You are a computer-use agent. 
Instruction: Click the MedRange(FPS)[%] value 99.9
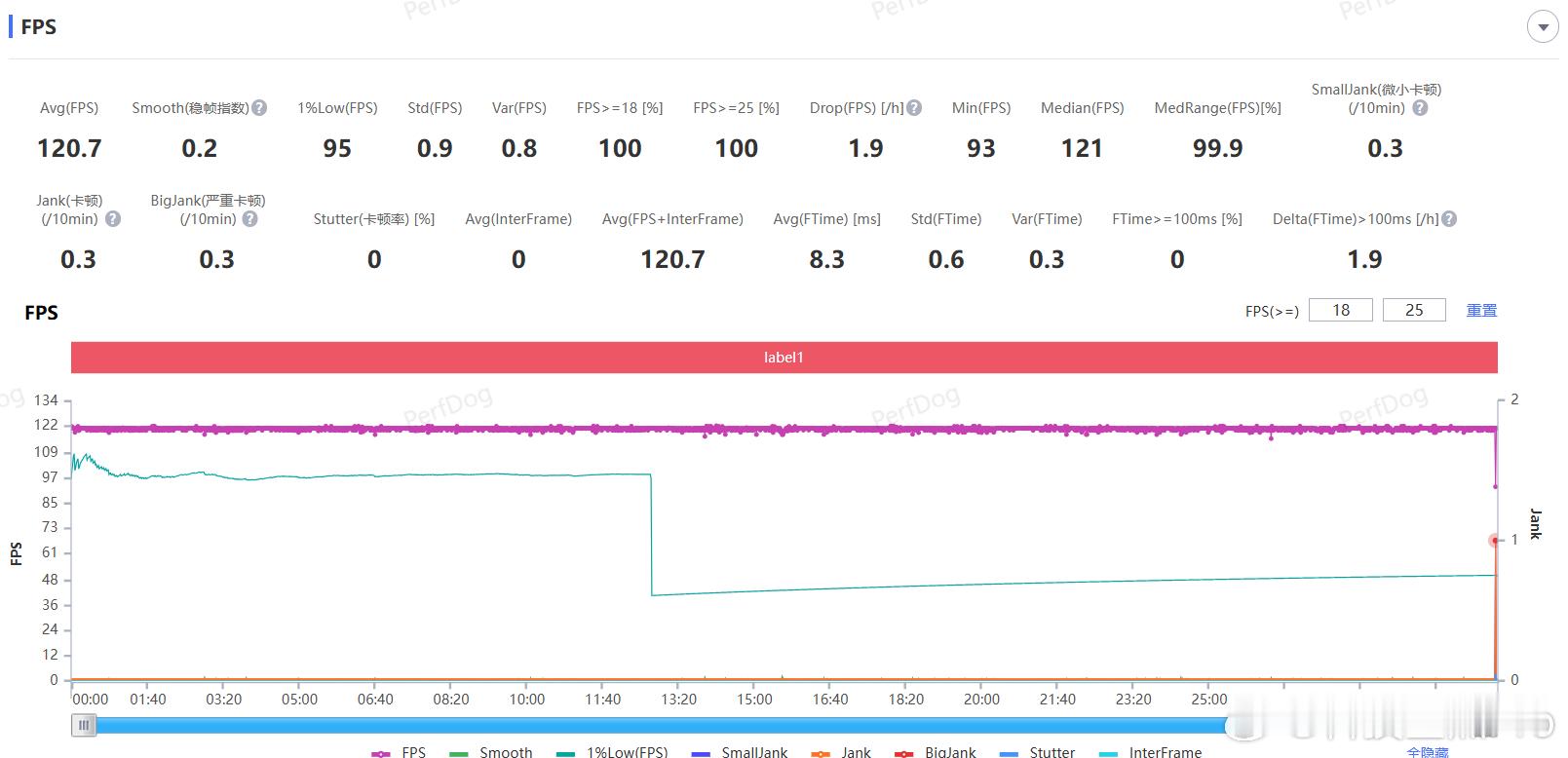(1218, 148)
